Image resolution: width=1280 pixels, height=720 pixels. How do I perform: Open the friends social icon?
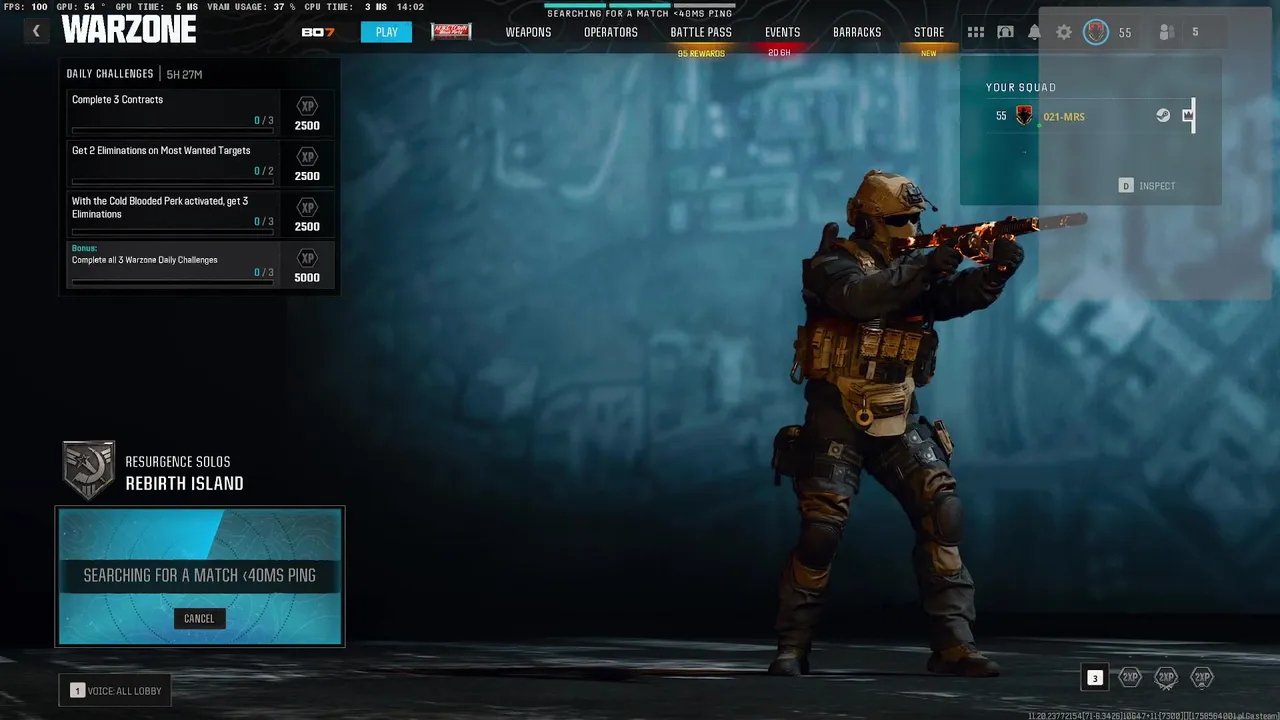[1166, 32]
